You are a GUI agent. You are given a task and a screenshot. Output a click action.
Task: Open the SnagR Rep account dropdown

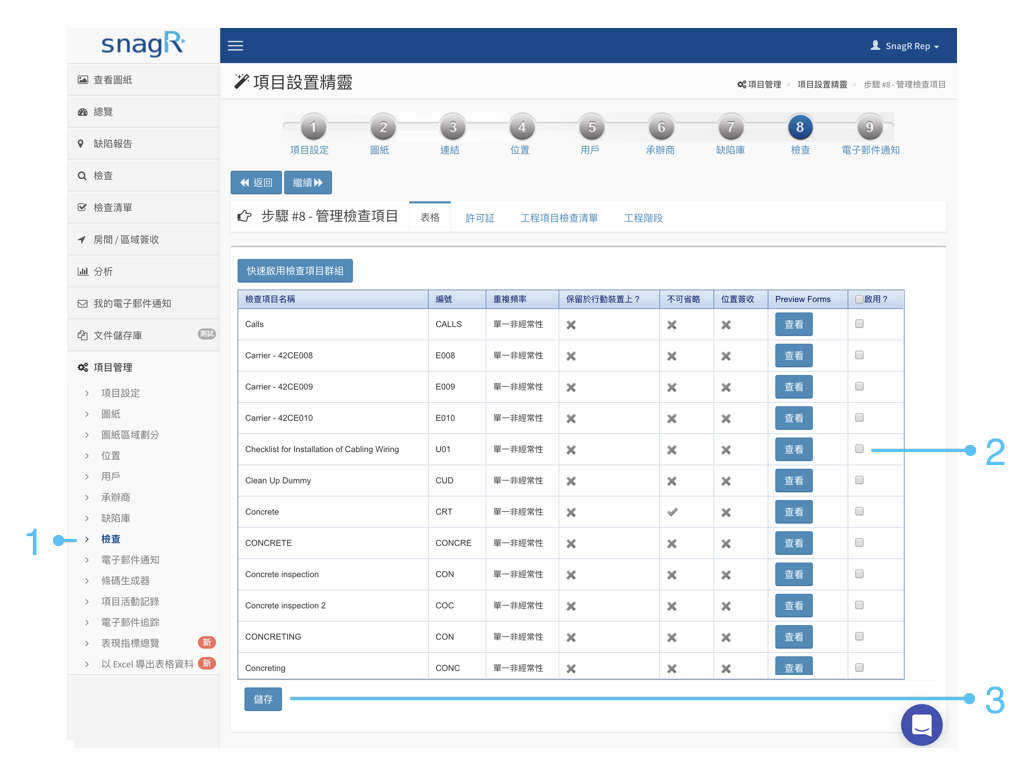pos(905,46)
